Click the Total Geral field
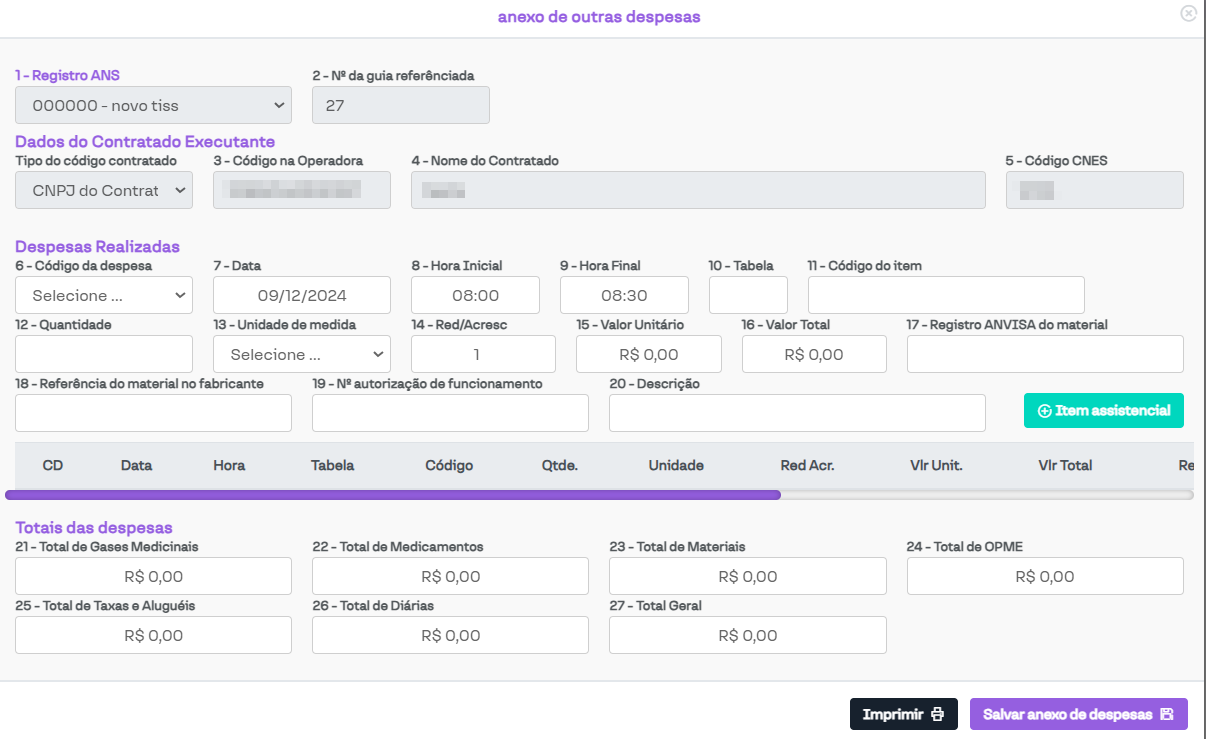The image size is (1206, 739). pos(747,635)
